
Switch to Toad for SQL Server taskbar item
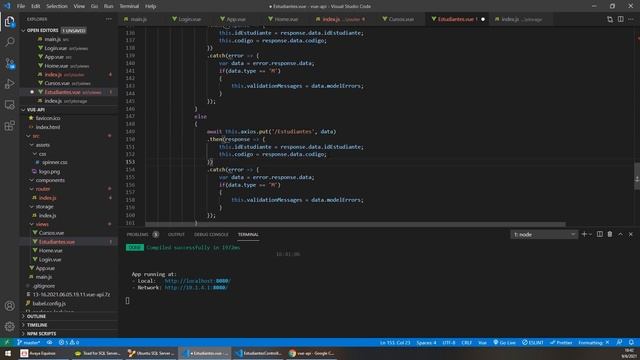[x=97, y=353]
